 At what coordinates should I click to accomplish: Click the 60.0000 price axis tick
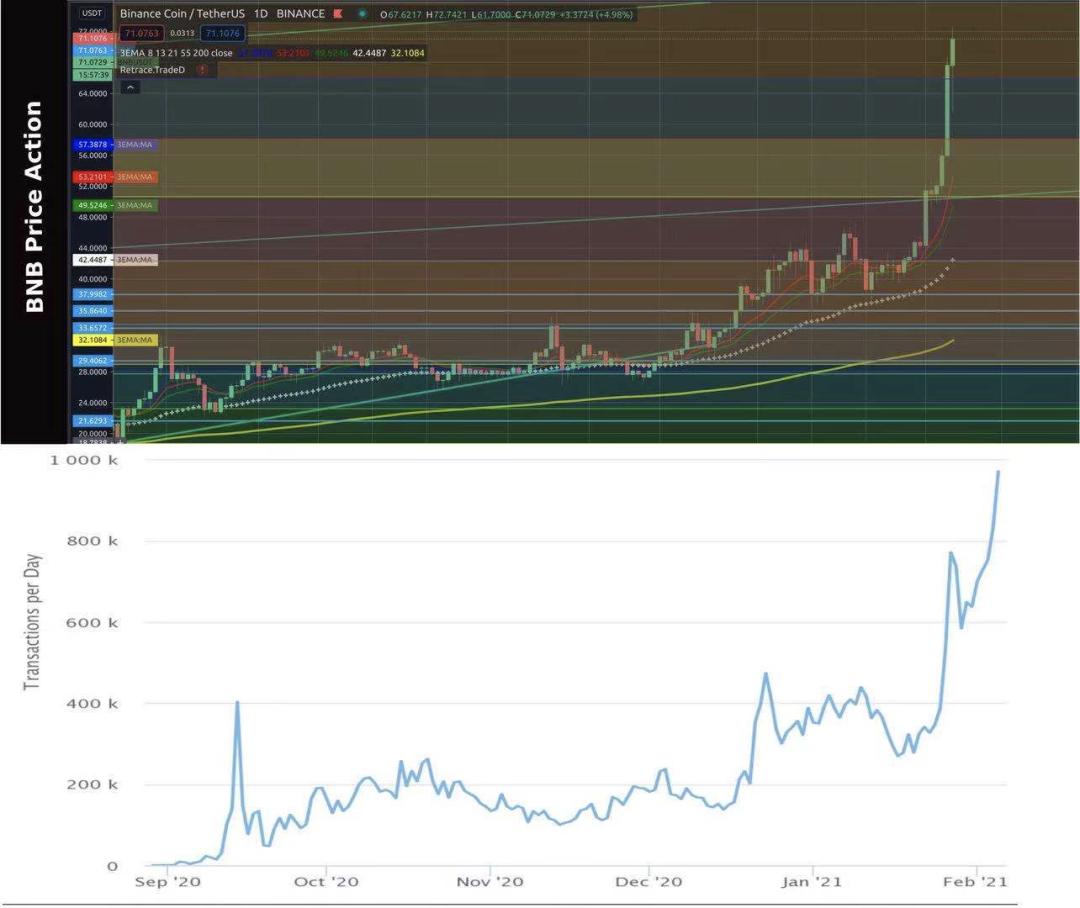93,125
